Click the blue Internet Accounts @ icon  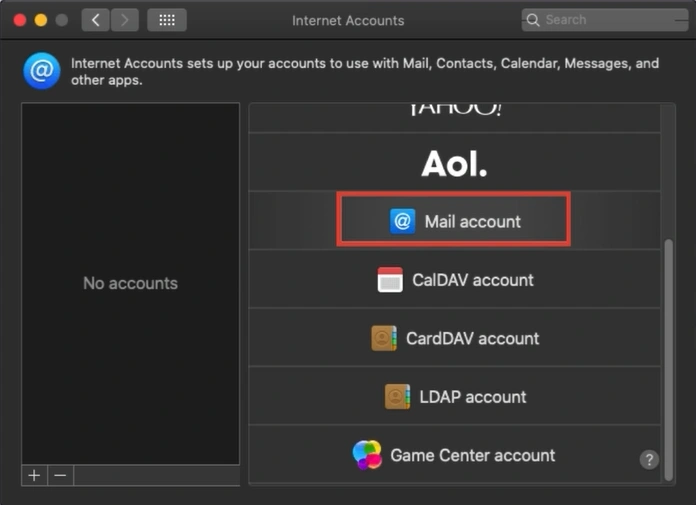click(x=42, y=71)
